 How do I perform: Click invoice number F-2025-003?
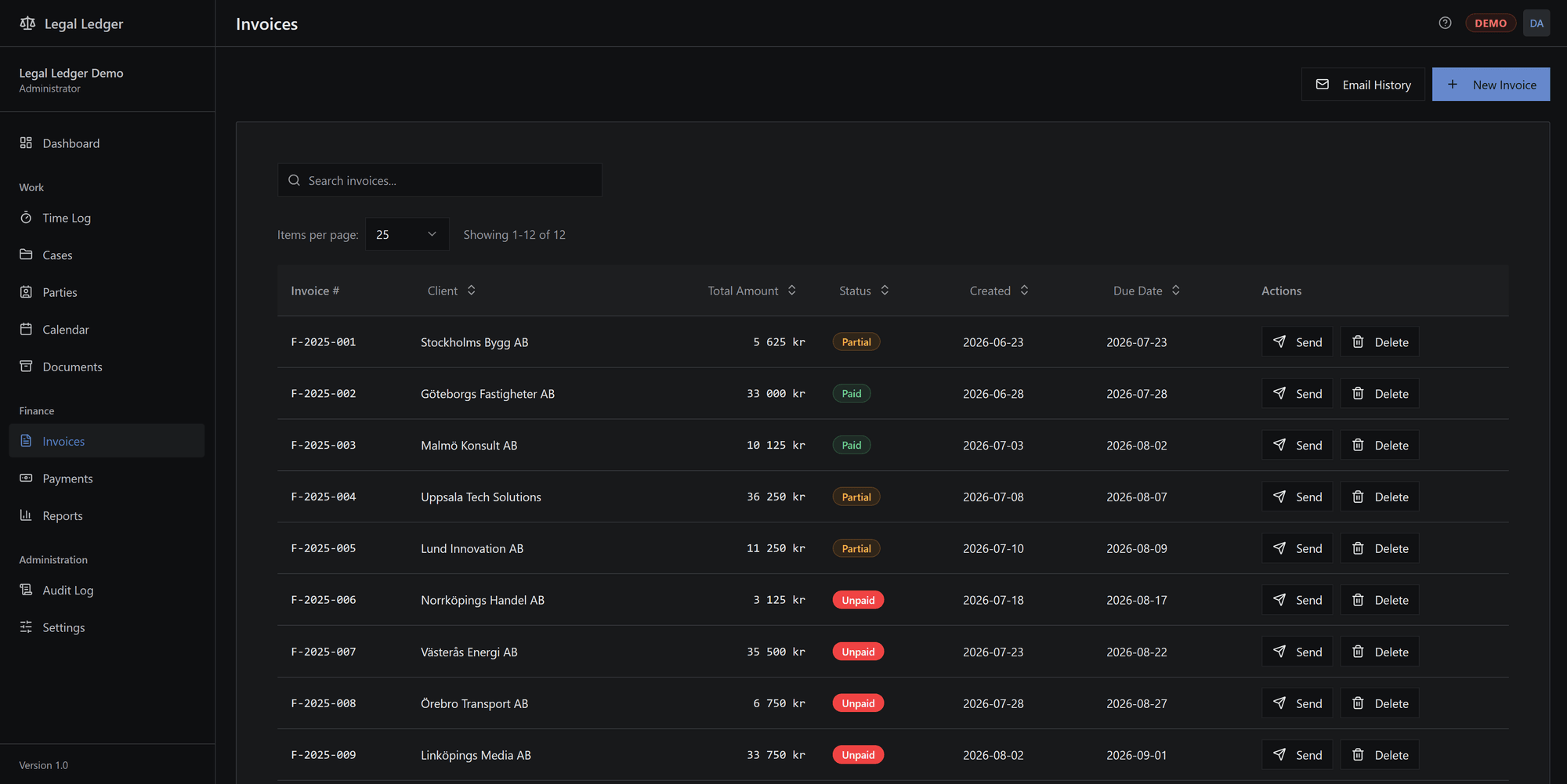(324, 446)
